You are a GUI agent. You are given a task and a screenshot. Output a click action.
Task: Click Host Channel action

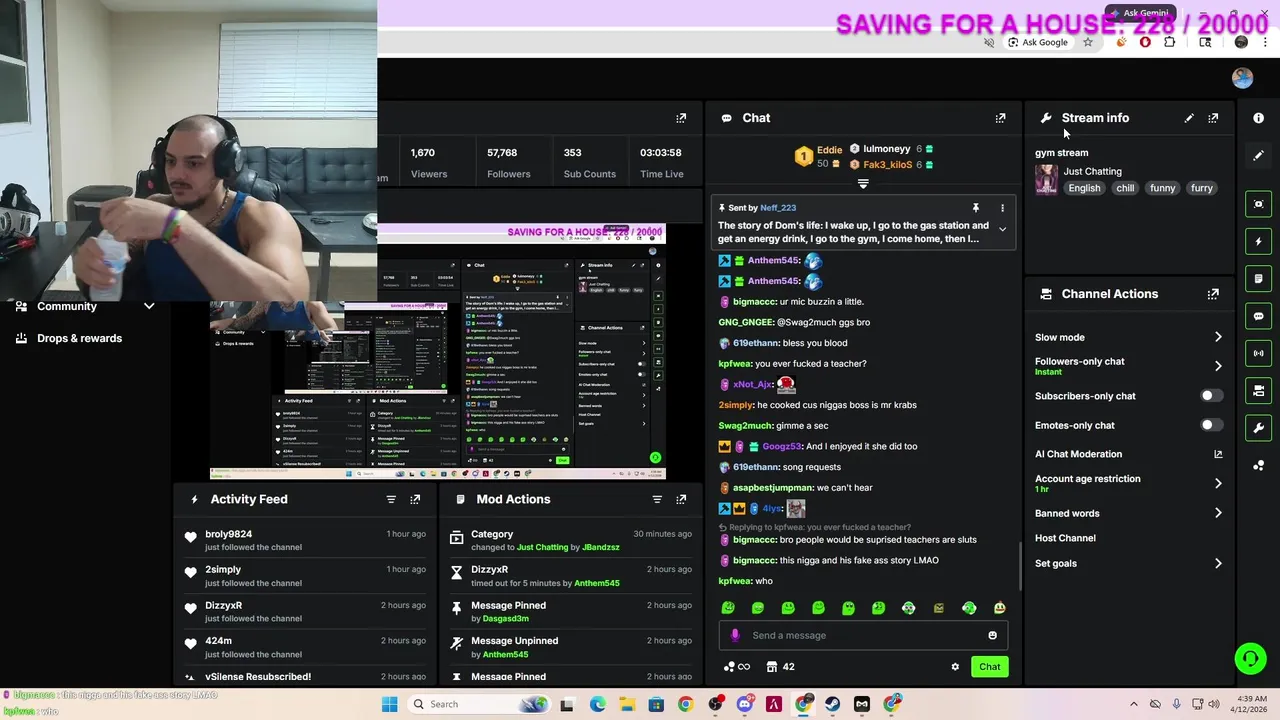[1065, 538]
